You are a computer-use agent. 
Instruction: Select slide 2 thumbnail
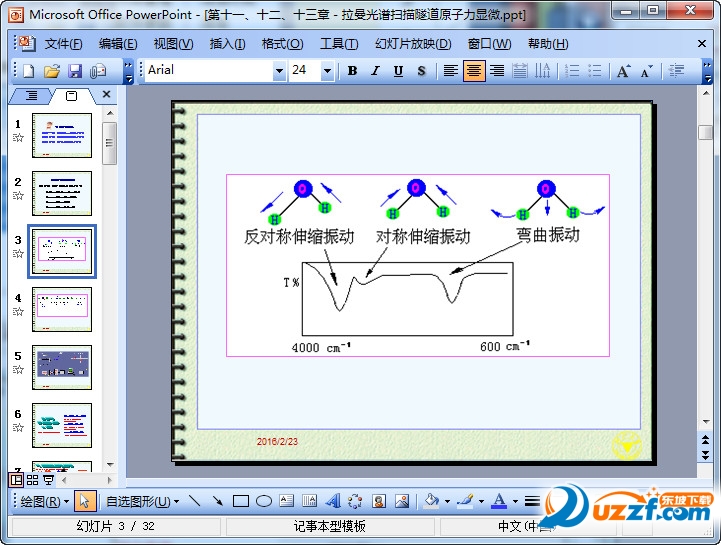point(62,194)
